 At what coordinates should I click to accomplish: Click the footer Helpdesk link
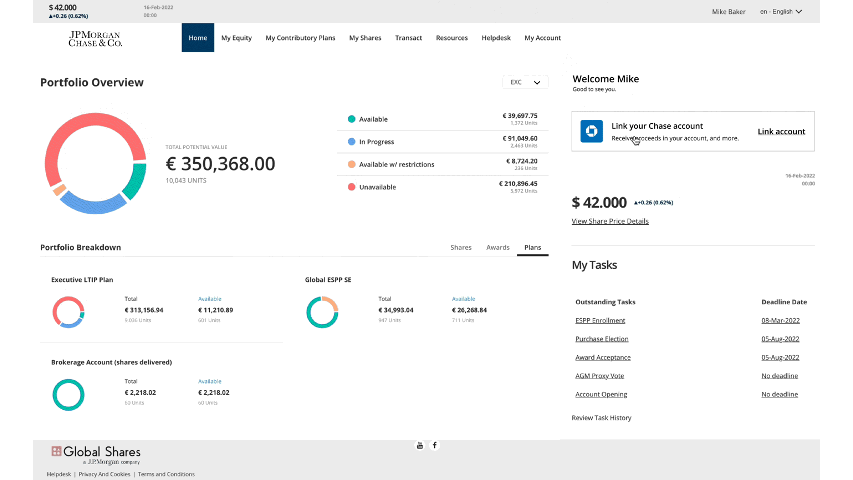click(x=59, y=475)
